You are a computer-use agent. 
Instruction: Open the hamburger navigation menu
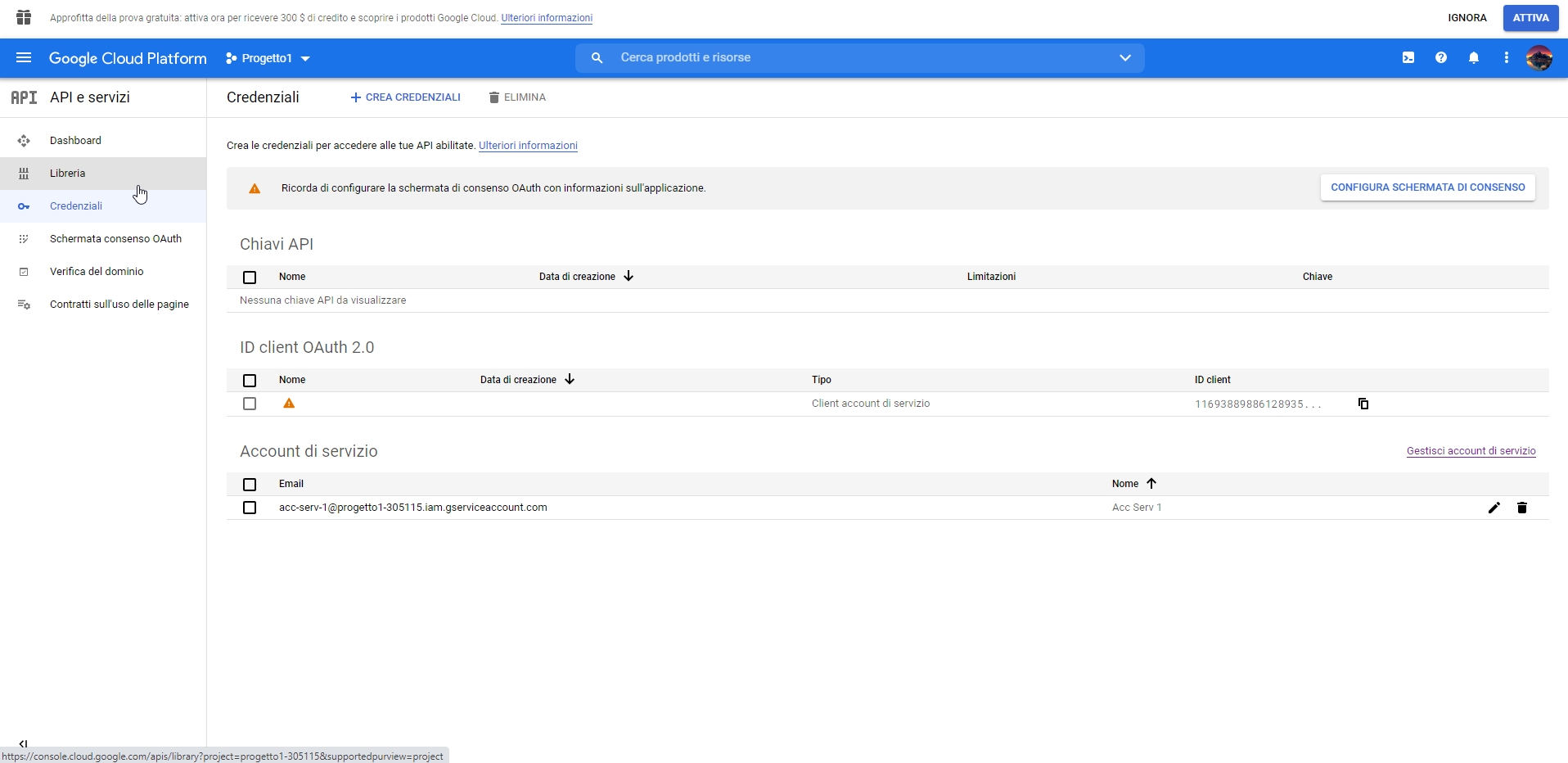click(24, 58)
